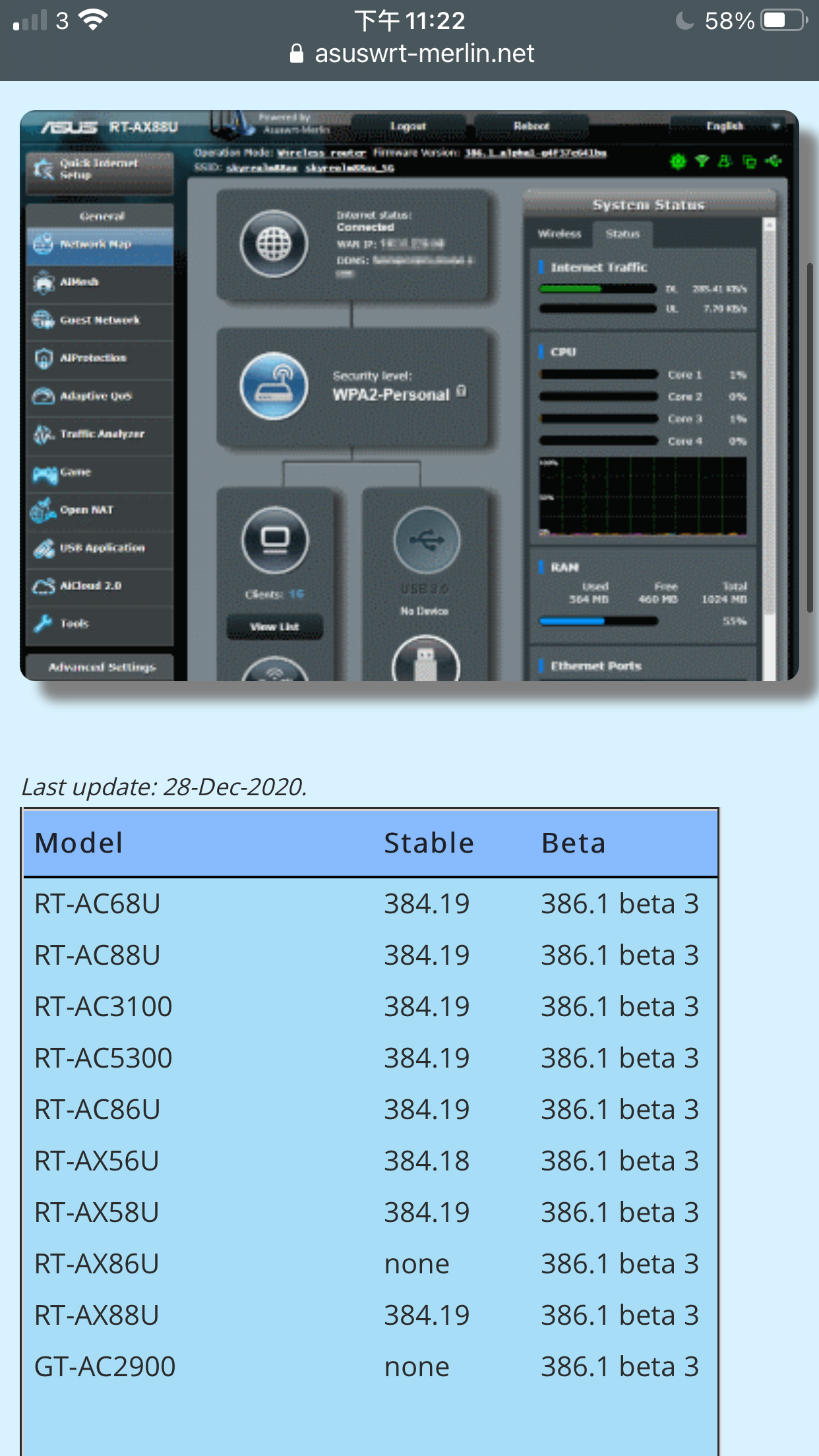The width and height of the screenshot is (819, 1456).
Task: Tap the Last update 28-Dec-2020 text
Action: pyautogui.click(x=164, y=787)
